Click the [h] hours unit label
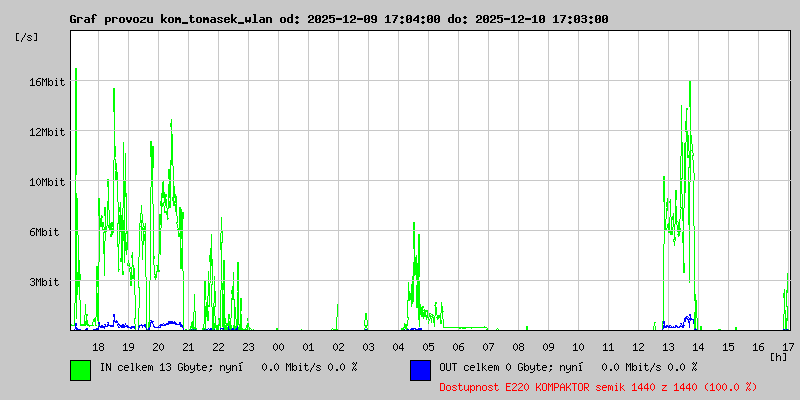 coord(779,357)
